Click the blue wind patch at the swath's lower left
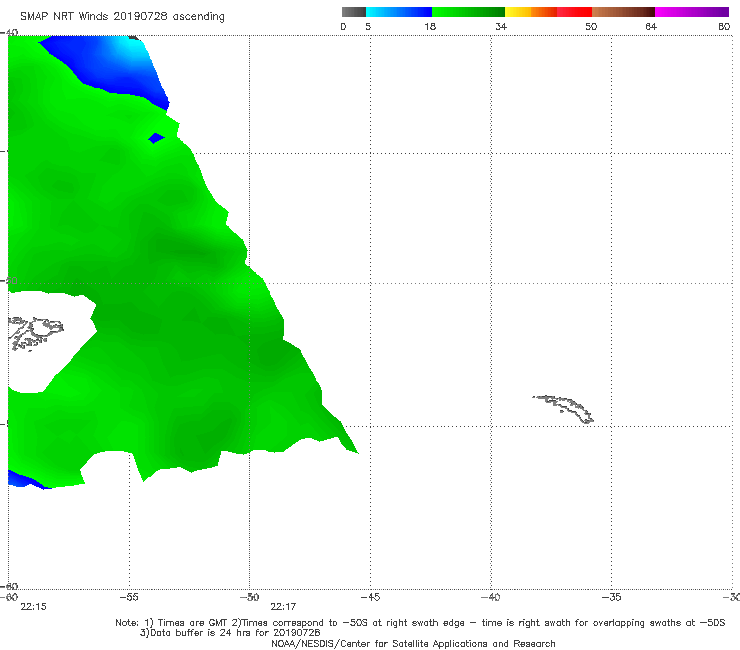The image size is (740, 650). 26,480
